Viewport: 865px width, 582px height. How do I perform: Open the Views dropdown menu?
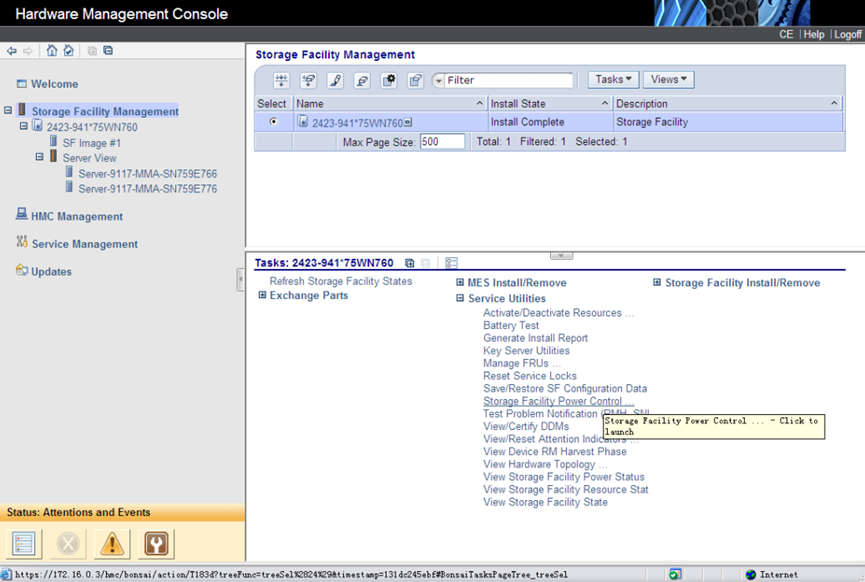click(669, 79)
